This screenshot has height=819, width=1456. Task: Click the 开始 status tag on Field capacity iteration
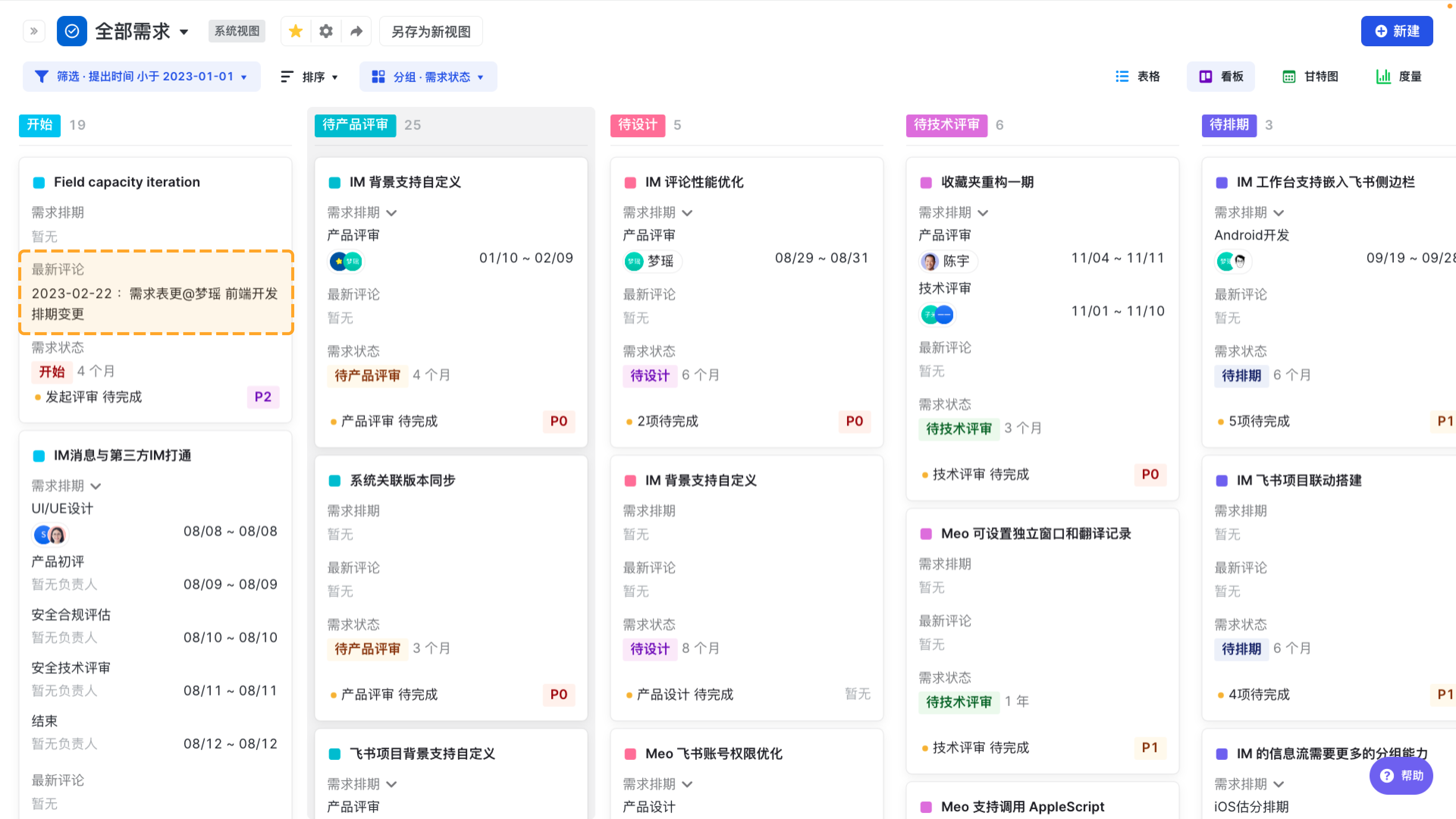click(52, 372)
